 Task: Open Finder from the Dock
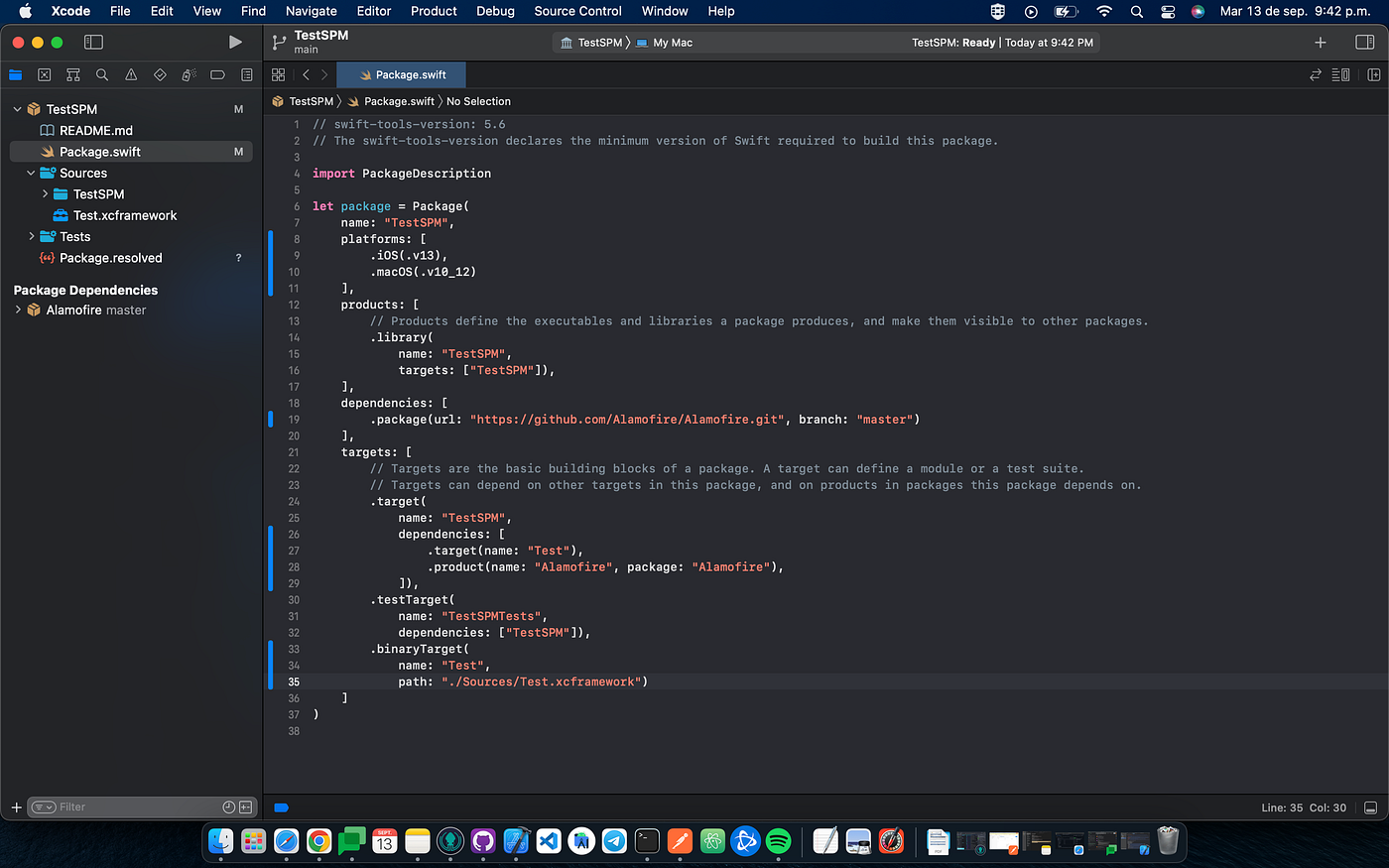point(220,841)
